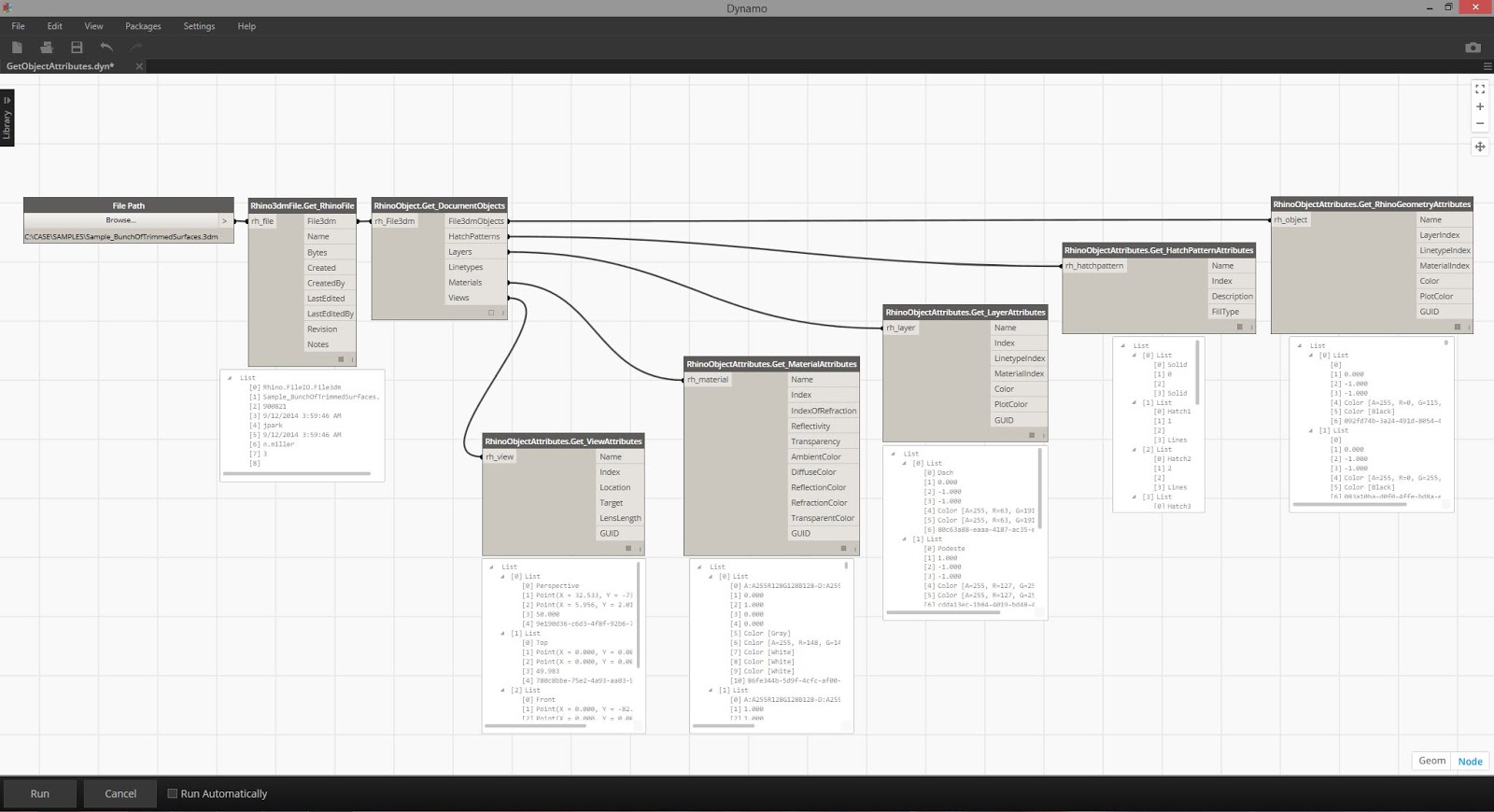Click File3dmObjects output port
This screenshot has width=1494, height=812.
pos(476,221)
